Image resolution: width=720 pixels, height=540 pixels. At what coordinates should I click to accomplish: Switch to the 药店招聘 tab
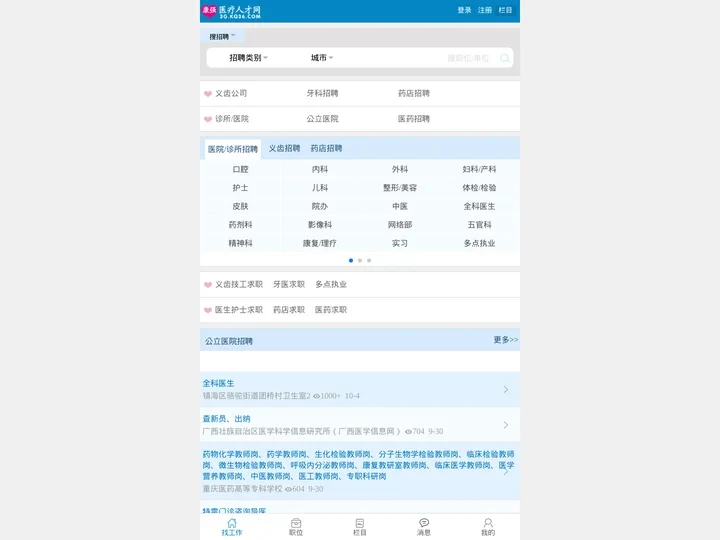pyautogui.click(x=326, y=148)
